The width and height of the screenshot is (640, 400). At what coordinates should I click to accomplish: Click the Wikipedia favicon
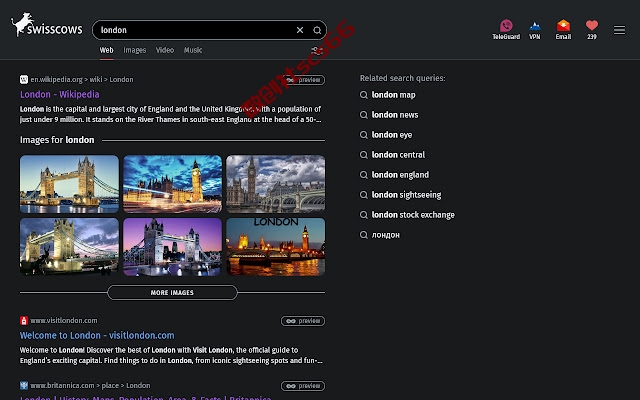(x=24, y=79)
